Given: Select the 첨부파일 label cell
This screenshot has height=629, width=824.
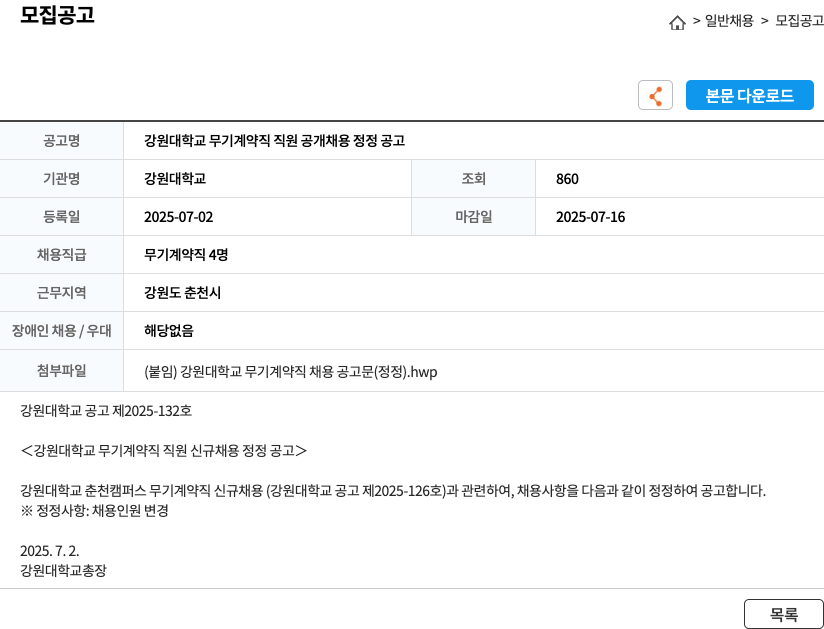Looking at the screenshot, I should [x=61, y=370].
